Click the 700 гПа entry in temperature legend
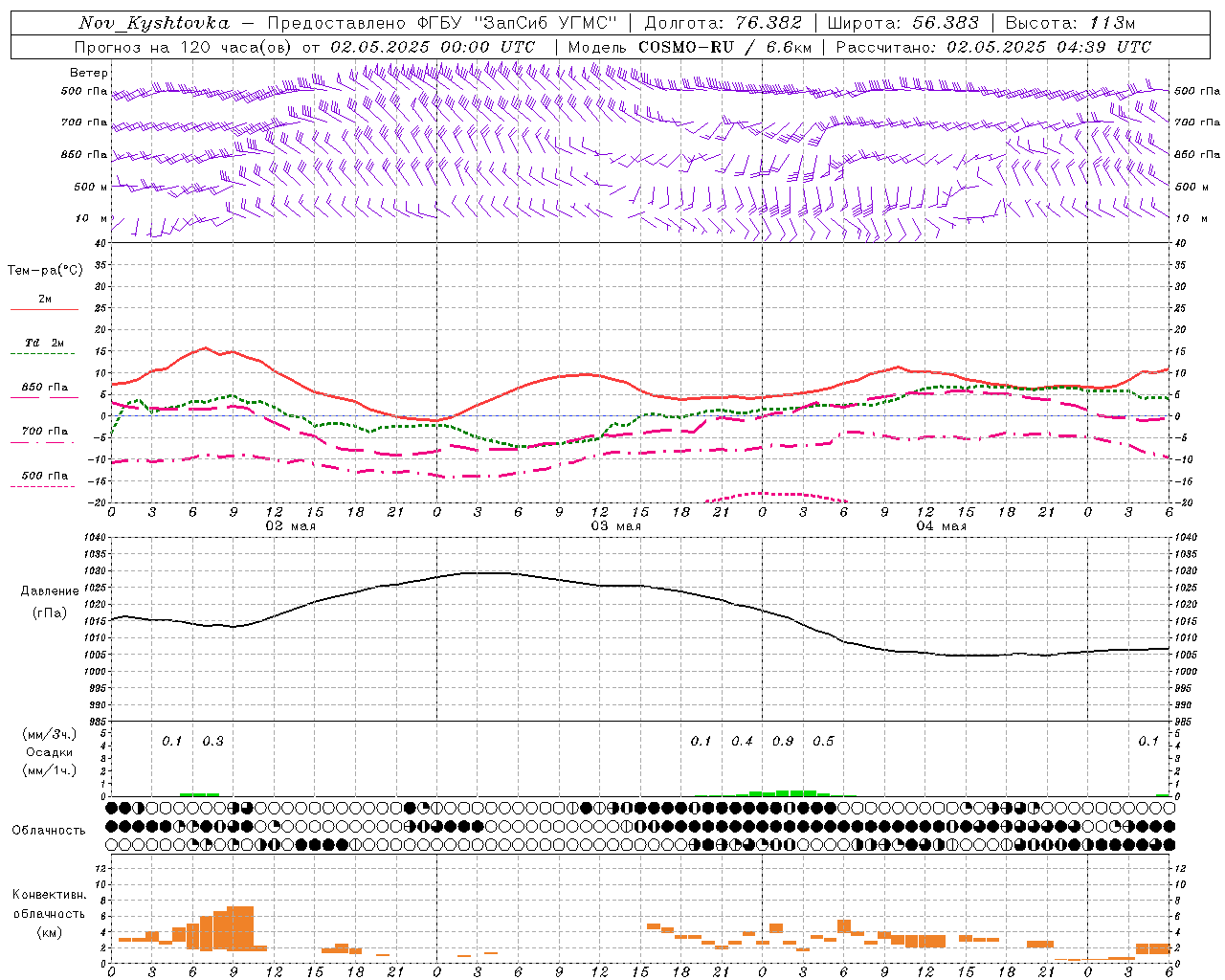Image resolution: width=1225 pixels, height=980 pixels. click(45, 432)
